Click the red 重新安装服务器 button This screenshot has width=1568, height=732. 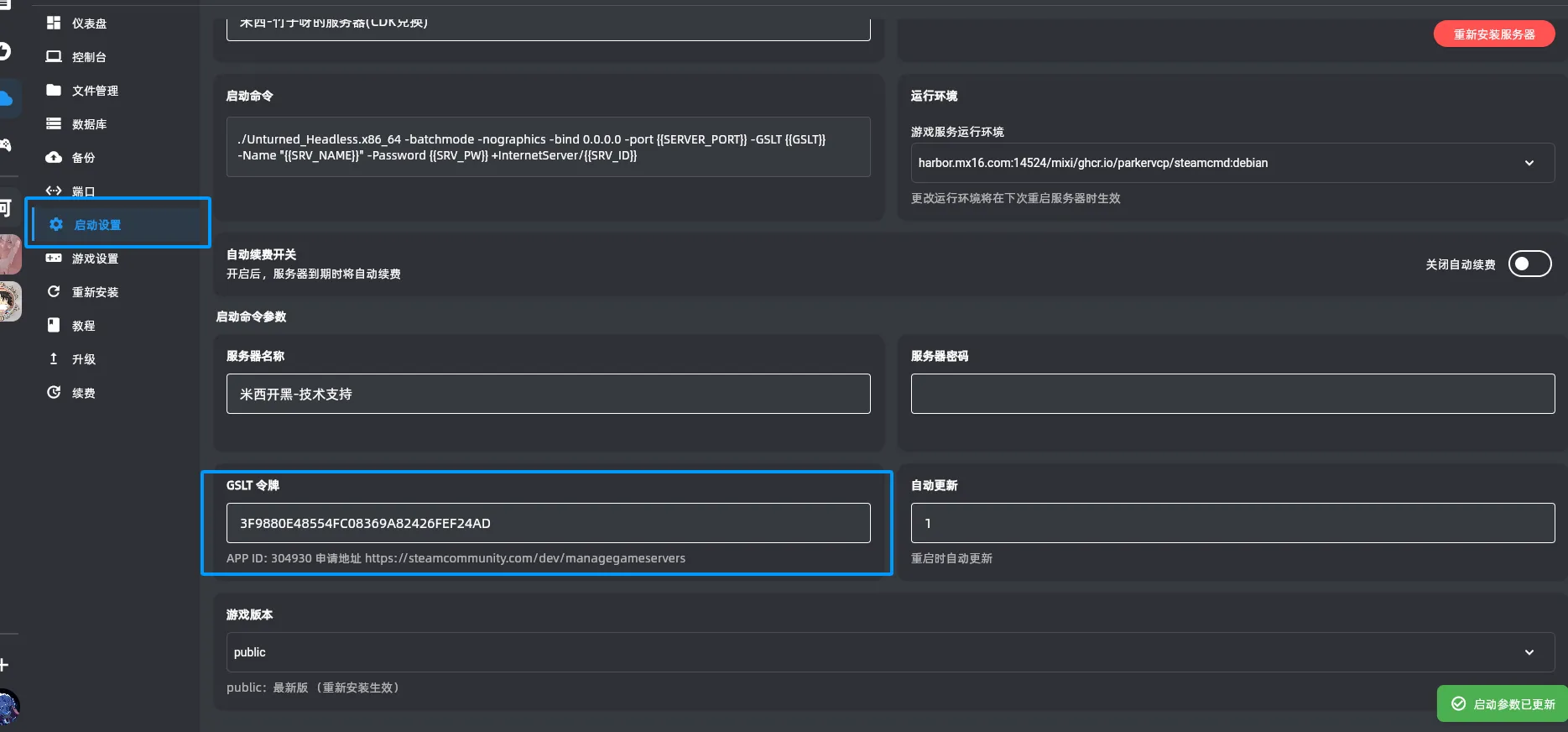click(x=1493, y=34)
